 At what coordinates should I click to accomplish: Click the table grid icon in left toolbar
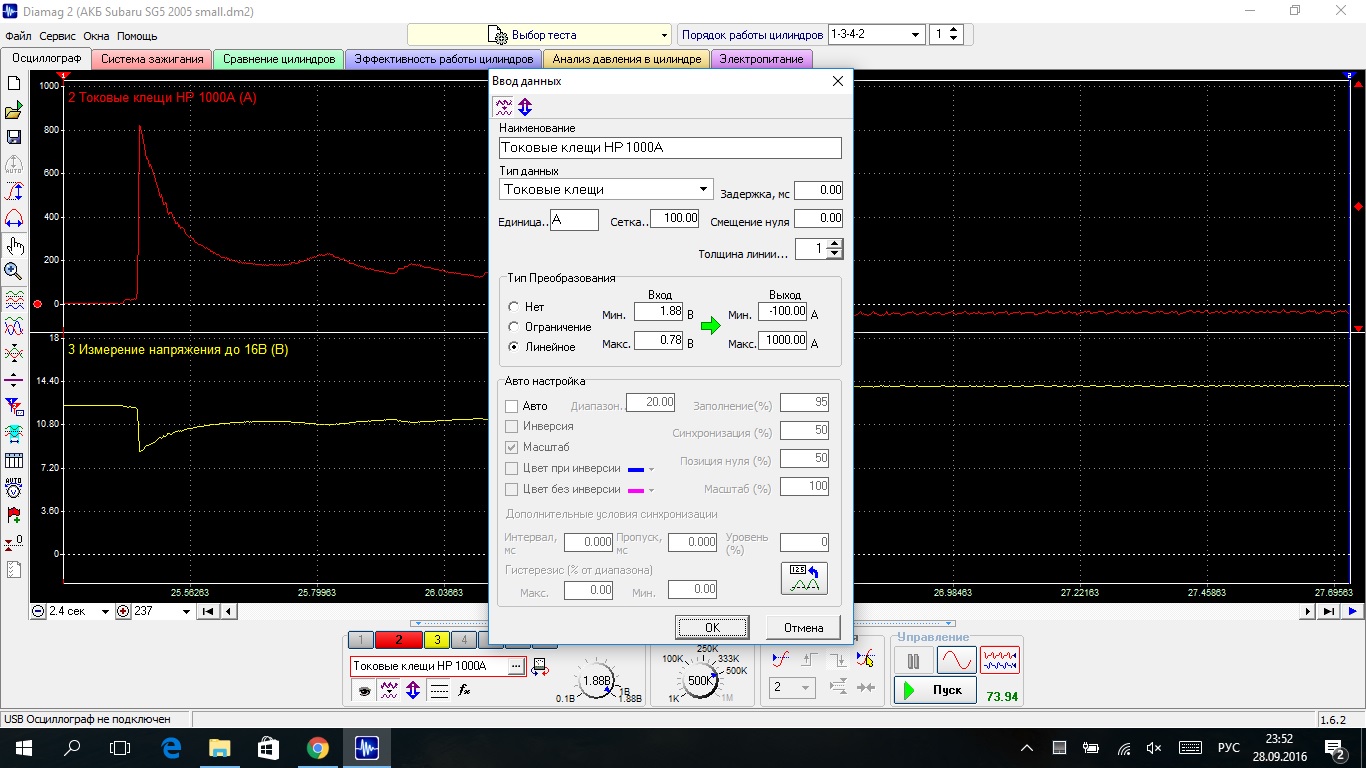[14, 461]
